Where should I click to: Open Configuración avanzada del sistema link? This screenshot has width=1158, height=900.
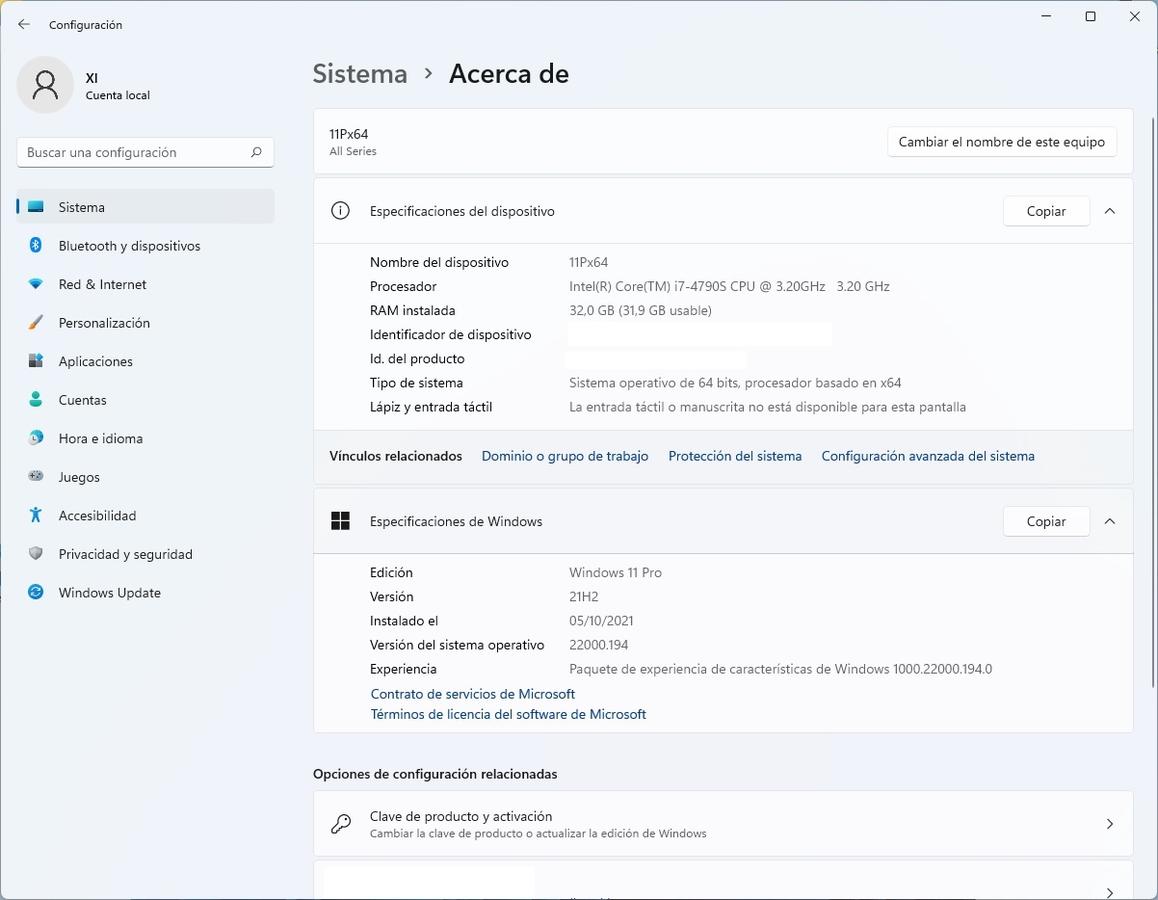pos(927,456)
